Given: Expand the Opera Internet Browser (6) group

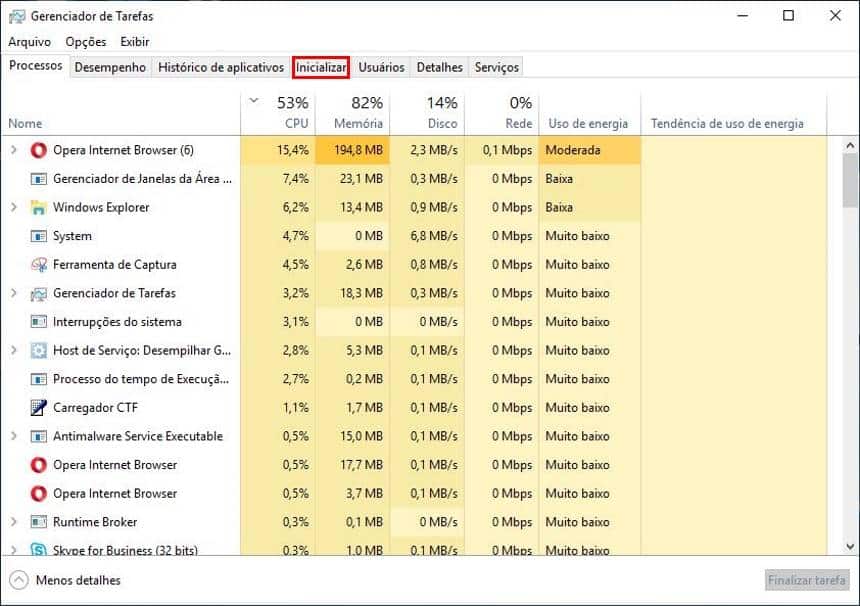Looking at the screenshot, I should (14, 150).
